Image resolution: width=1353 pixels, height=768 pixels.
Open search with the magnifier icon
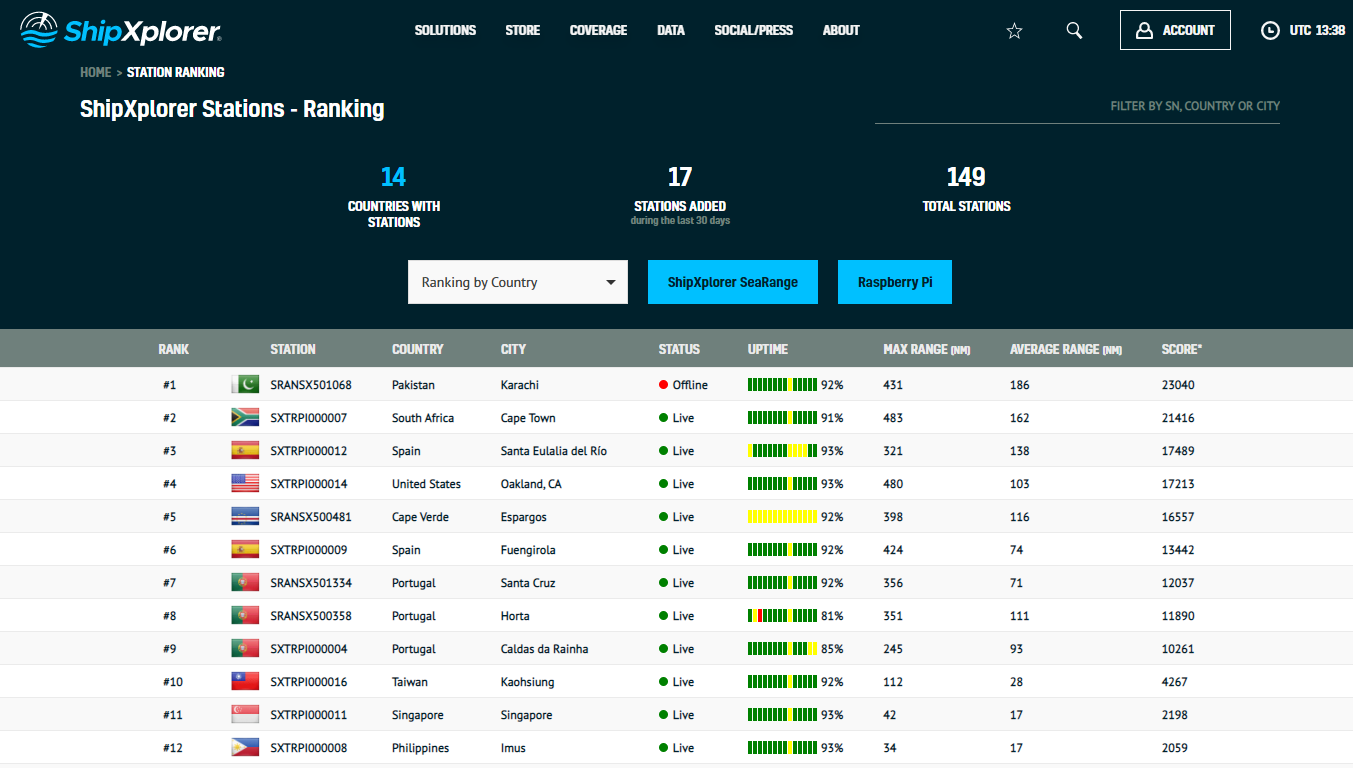pos(1074,31)
